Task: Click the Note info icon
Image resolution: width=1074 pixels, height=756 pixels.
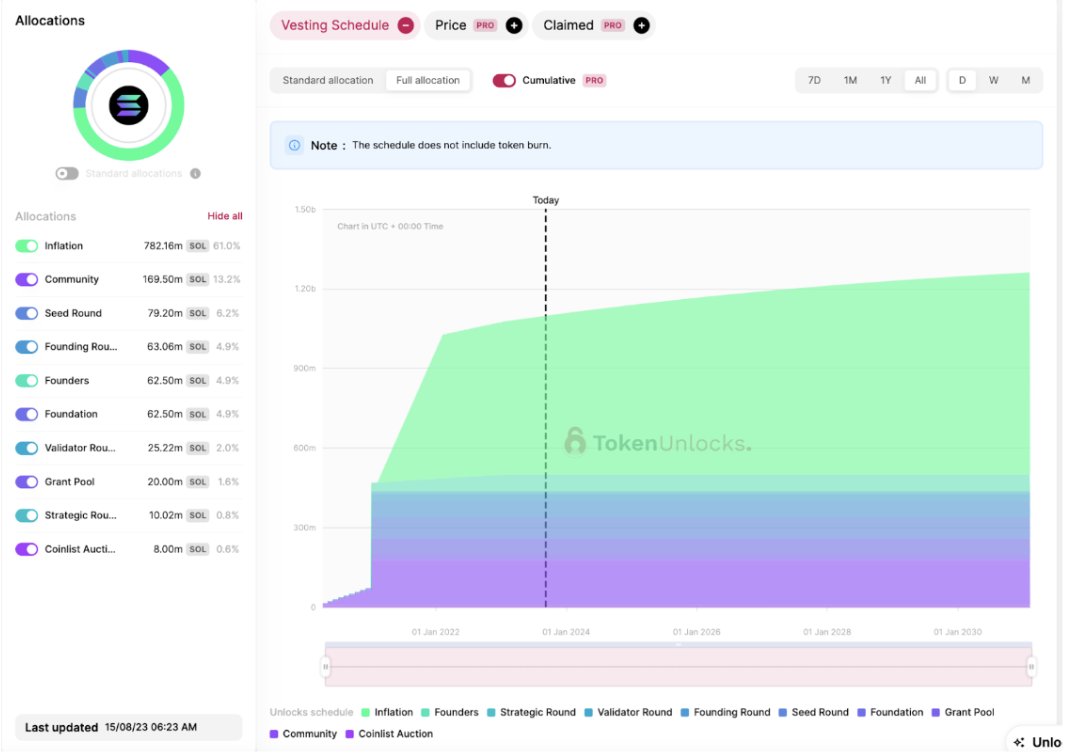Action: tap(294, 144)
